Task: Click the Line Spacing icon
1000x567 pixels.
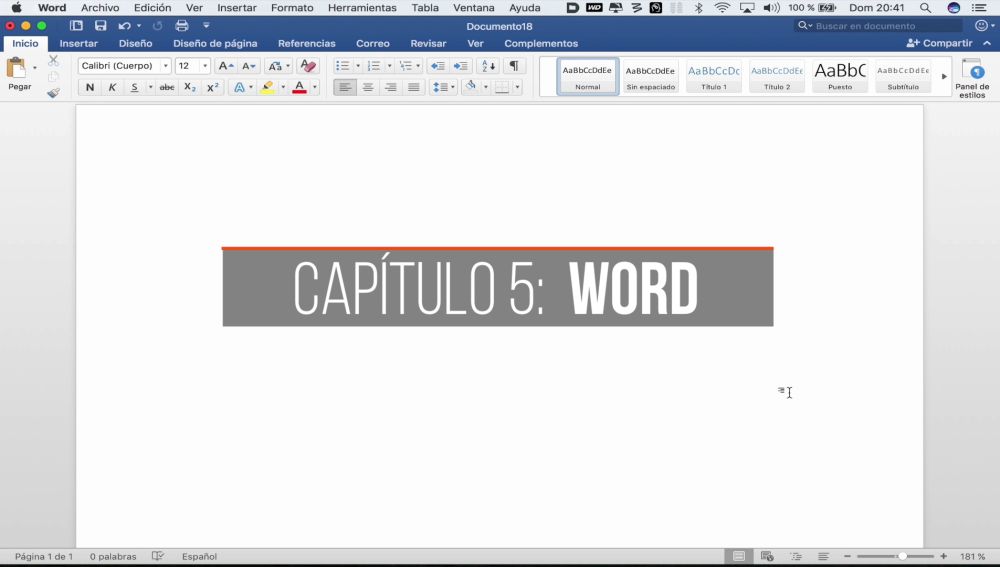Action: tap(440, 87)
